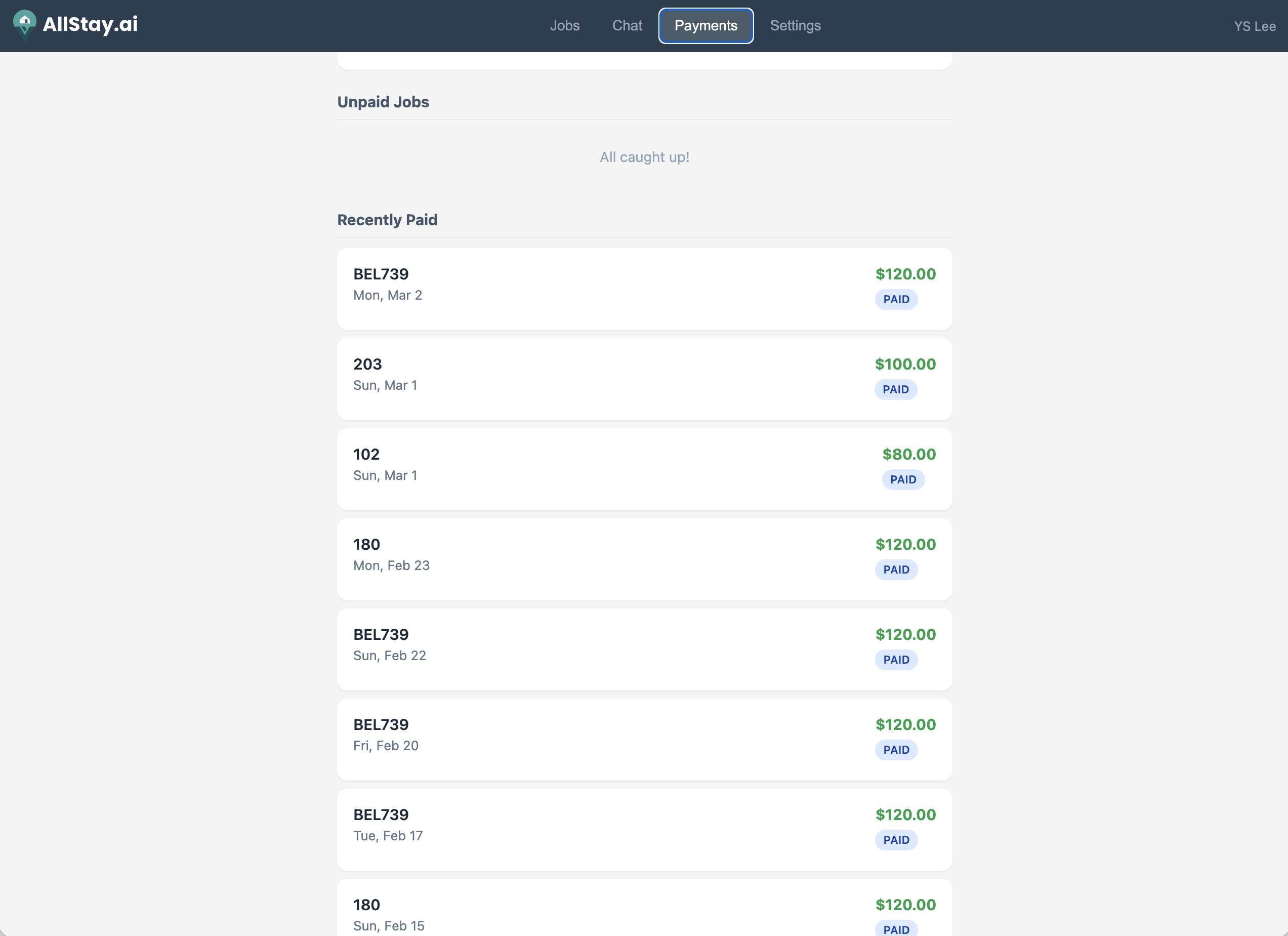Open BEL739 payment from Tue, Feb 17
Screen dimensions: 1288x936
644,830
